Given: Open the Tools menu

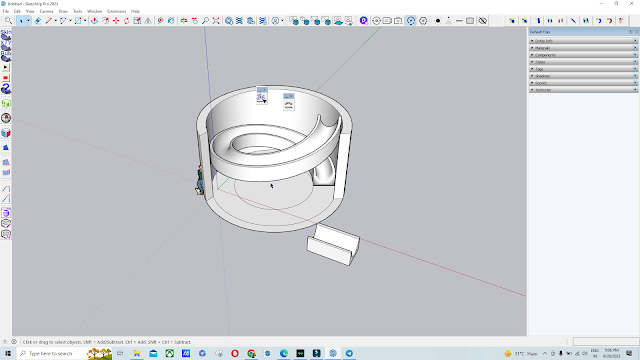Looking at the screenshot, I should tap(78, 11).
